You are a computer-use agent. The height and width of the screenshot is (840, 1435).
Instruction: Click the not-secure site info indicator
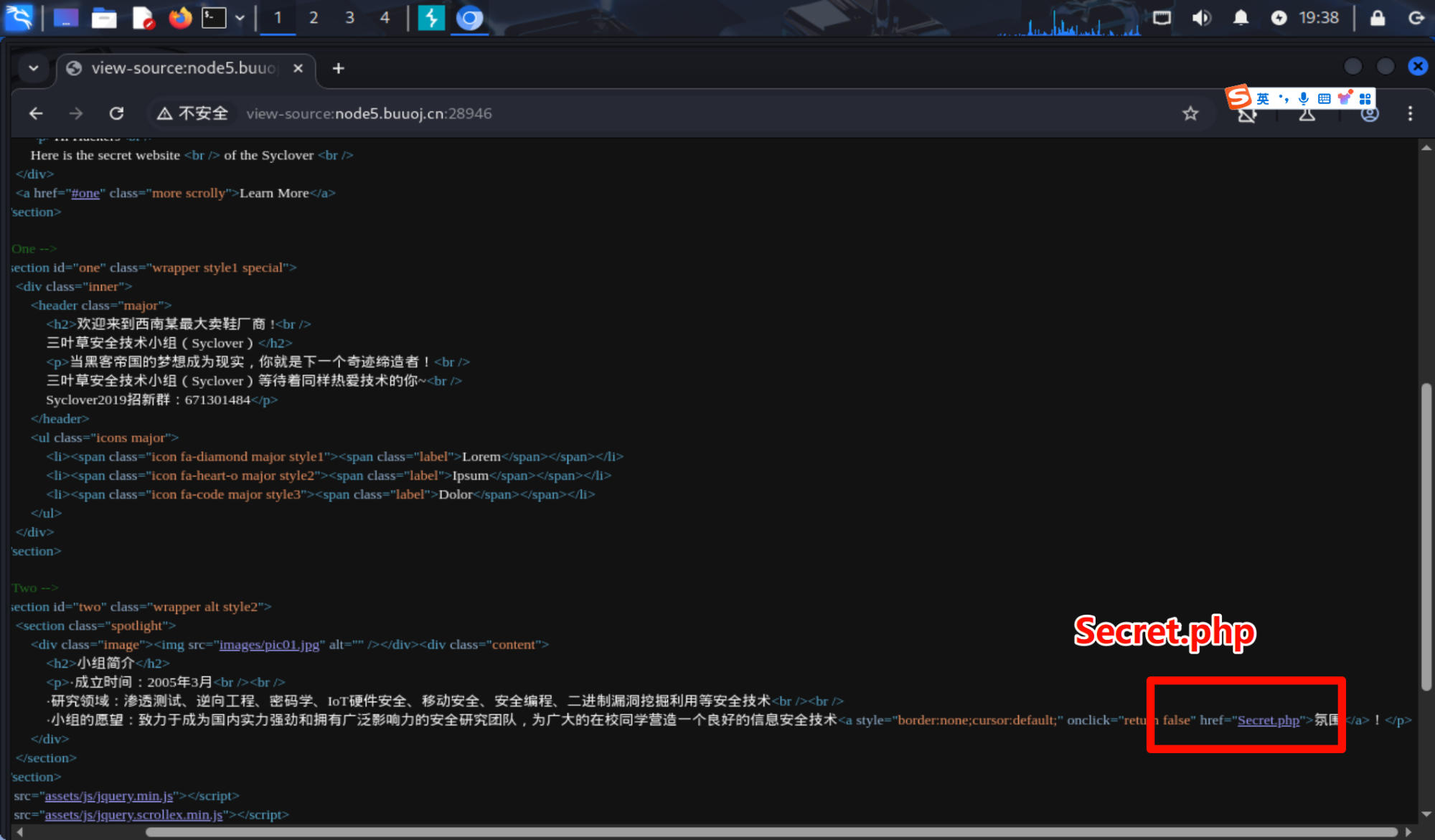pos(192,113)
